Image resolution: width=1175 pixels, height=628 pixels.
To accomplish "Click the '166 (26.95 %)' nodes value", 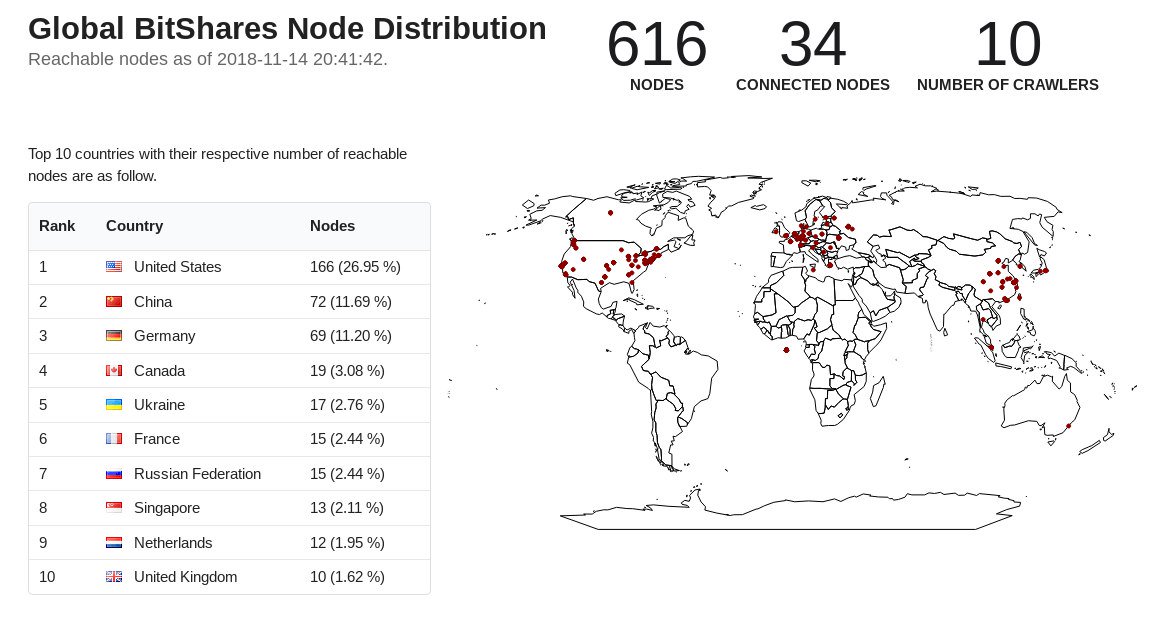I will 355,267.
